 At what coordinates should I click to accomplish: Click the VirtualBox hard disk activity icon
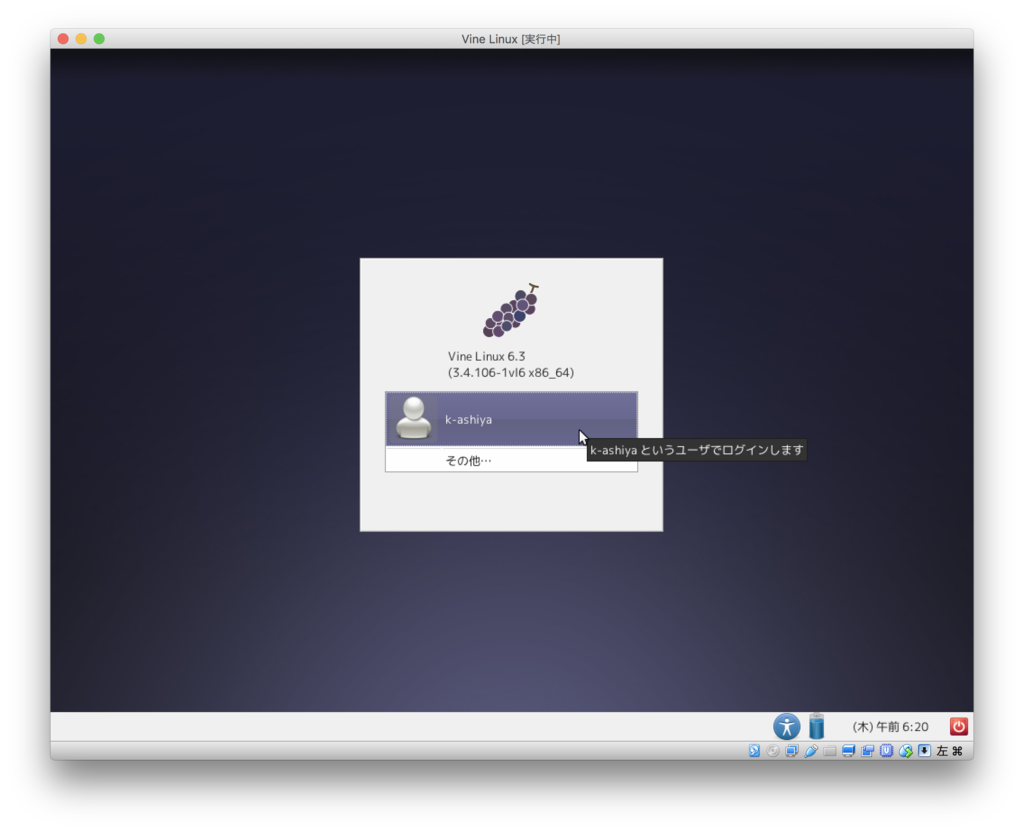(x=754, y=751)
